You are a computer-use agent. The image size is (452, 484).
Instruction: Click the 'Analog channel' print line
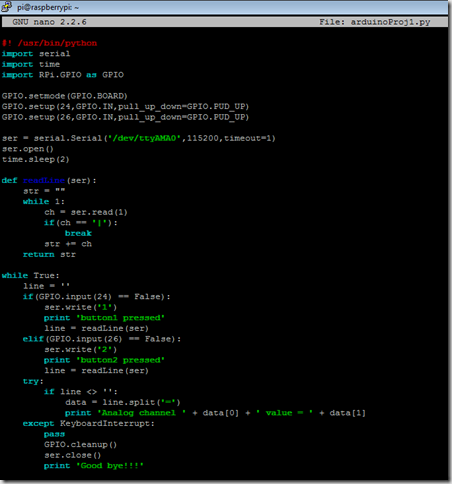coord(216,413)
